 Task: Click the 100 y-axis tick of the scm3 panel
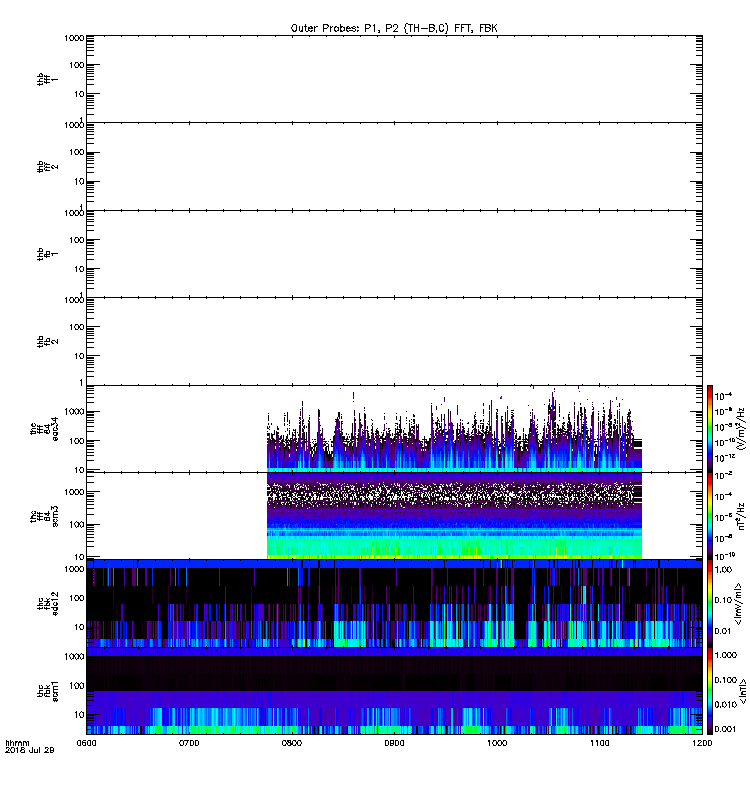(77, 524)
